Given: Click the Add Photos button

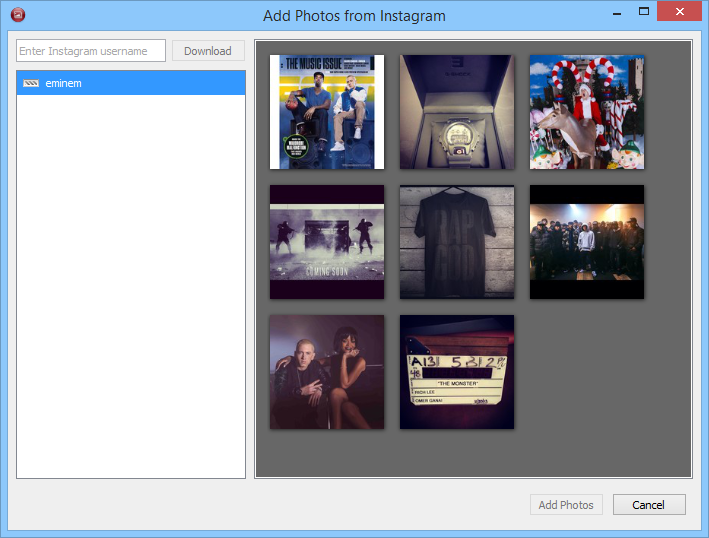Looking at the screenshot, I should (x=566, y=505).
